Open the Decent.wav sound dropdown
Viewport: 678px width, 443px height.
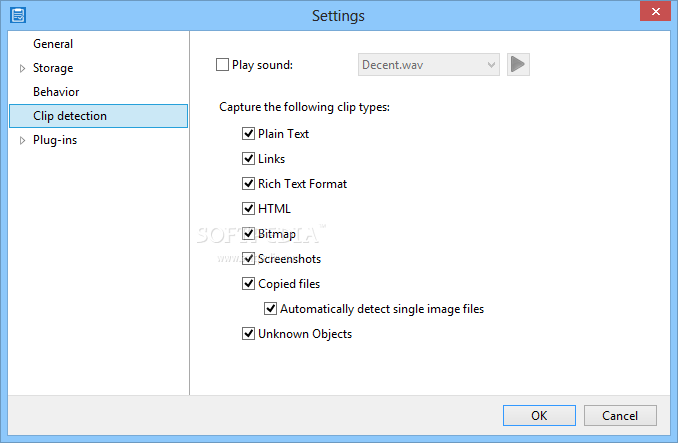[x=429, y=65]
